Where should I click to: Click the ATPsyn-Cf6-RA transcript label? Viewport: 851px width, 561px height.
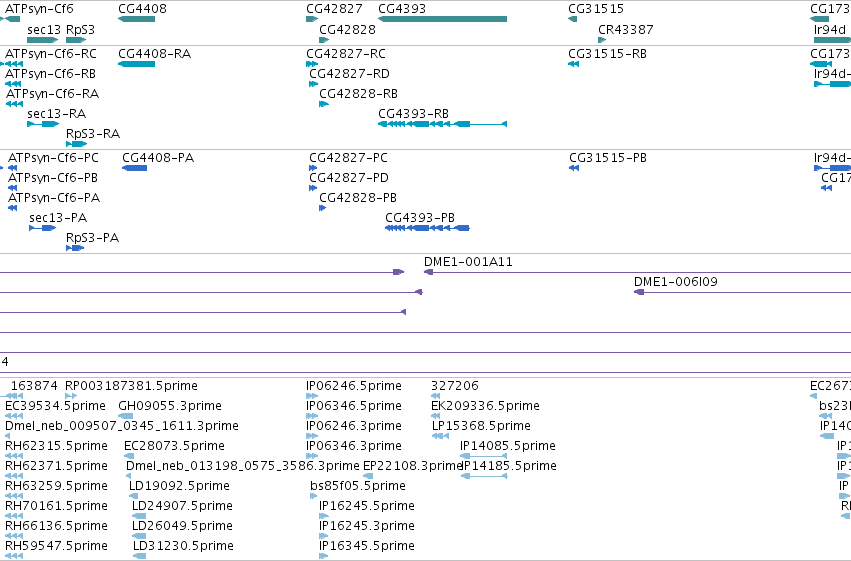pyautogui.click(x=52, y=94)
